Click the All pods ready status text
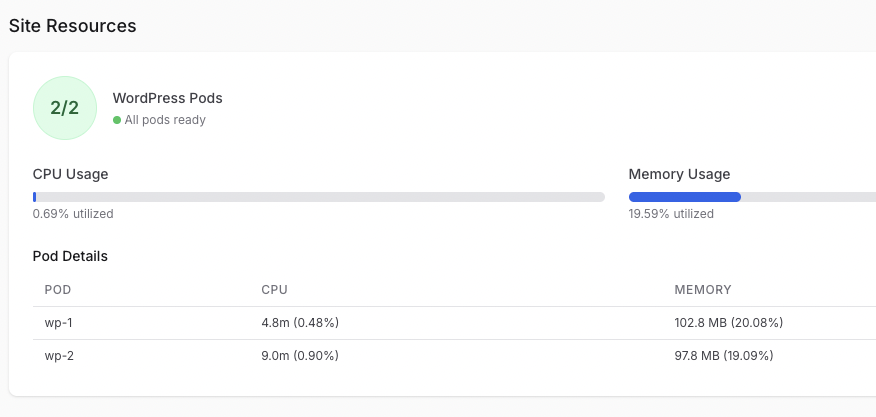Viewport: 876px width, 417px height. coord(165,120)
